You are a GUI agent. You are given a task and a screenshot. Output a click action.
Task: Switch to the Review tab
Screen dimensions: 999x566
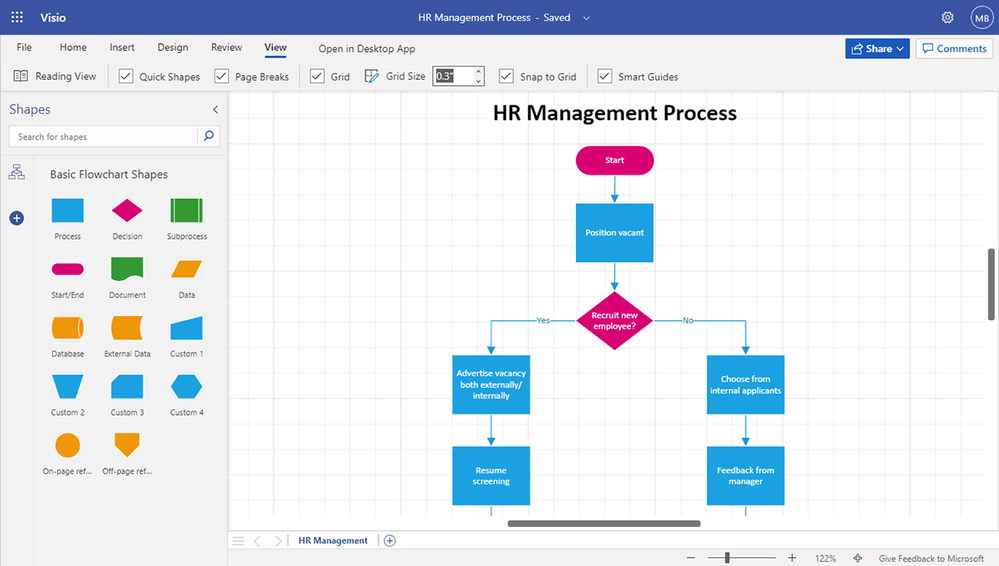[x=226, y=47]
